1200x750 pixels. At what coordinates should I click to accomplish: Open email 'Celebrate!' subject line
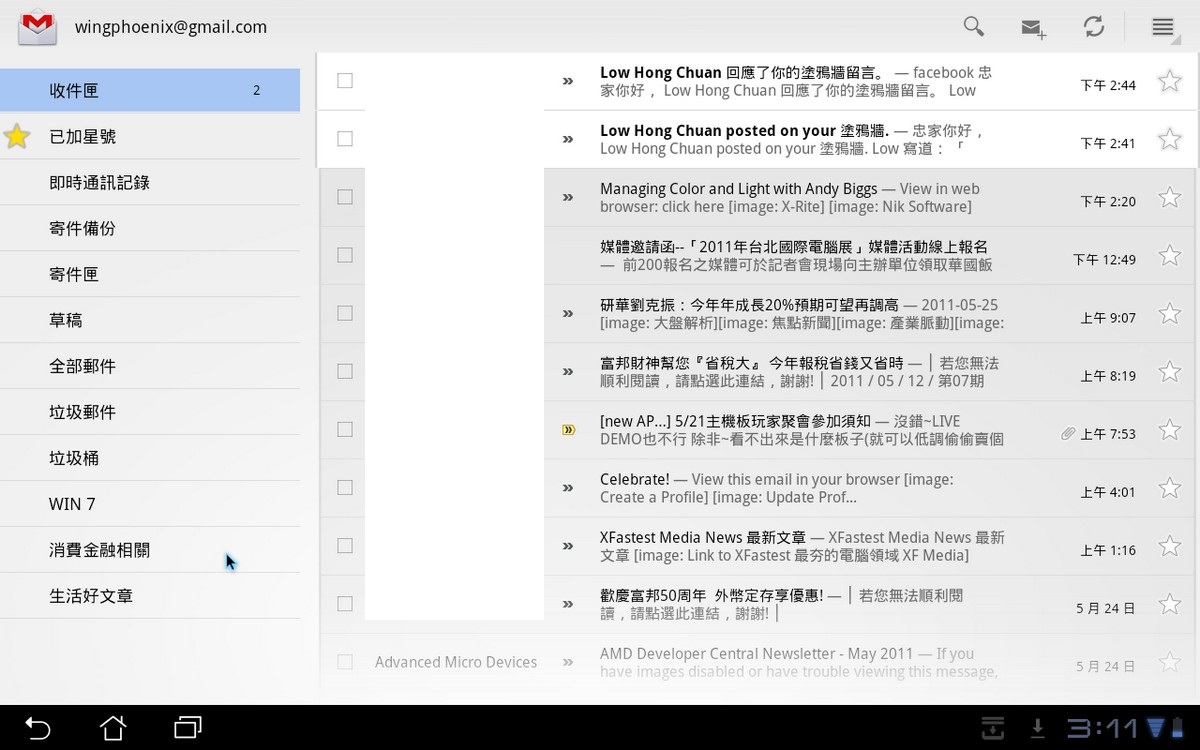tap(635, 479)
